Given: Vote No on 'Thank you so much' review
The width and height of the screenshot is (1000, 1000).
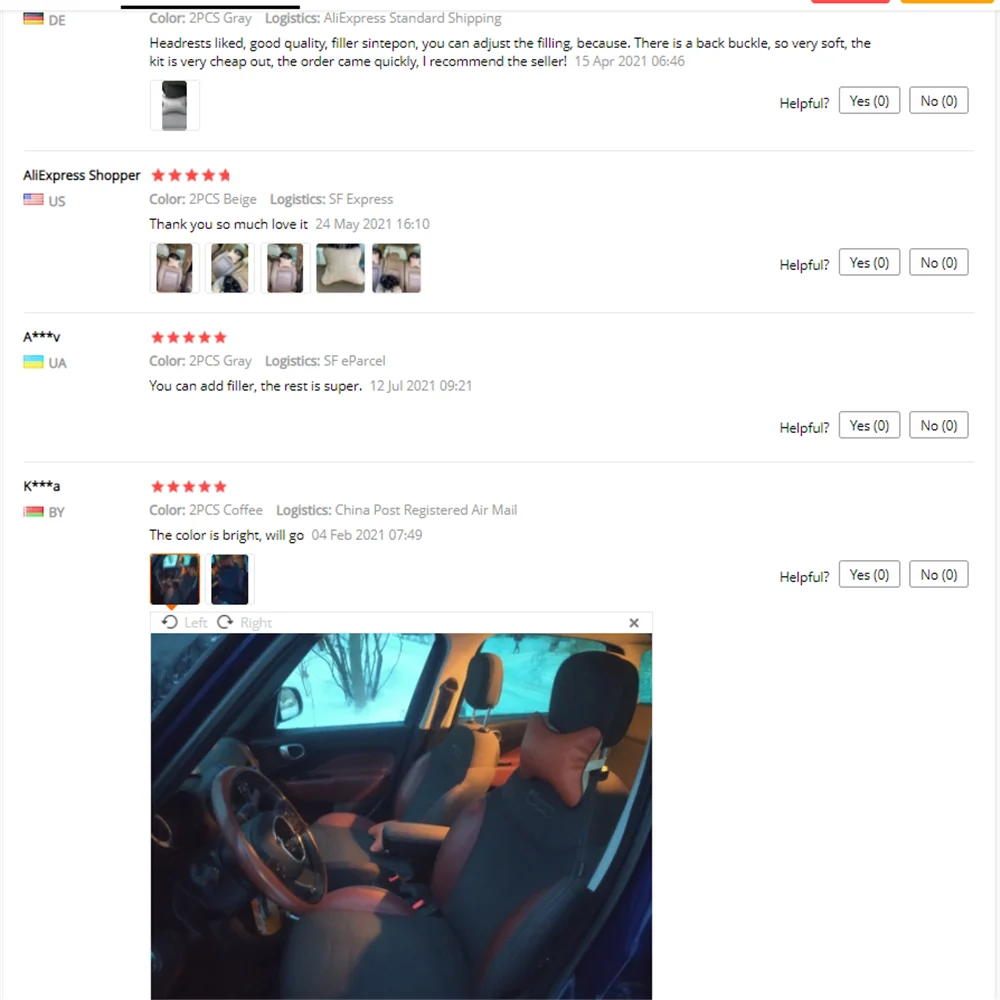Looking at the screenshot, I should pyautogui.click(x=938, y=263).
